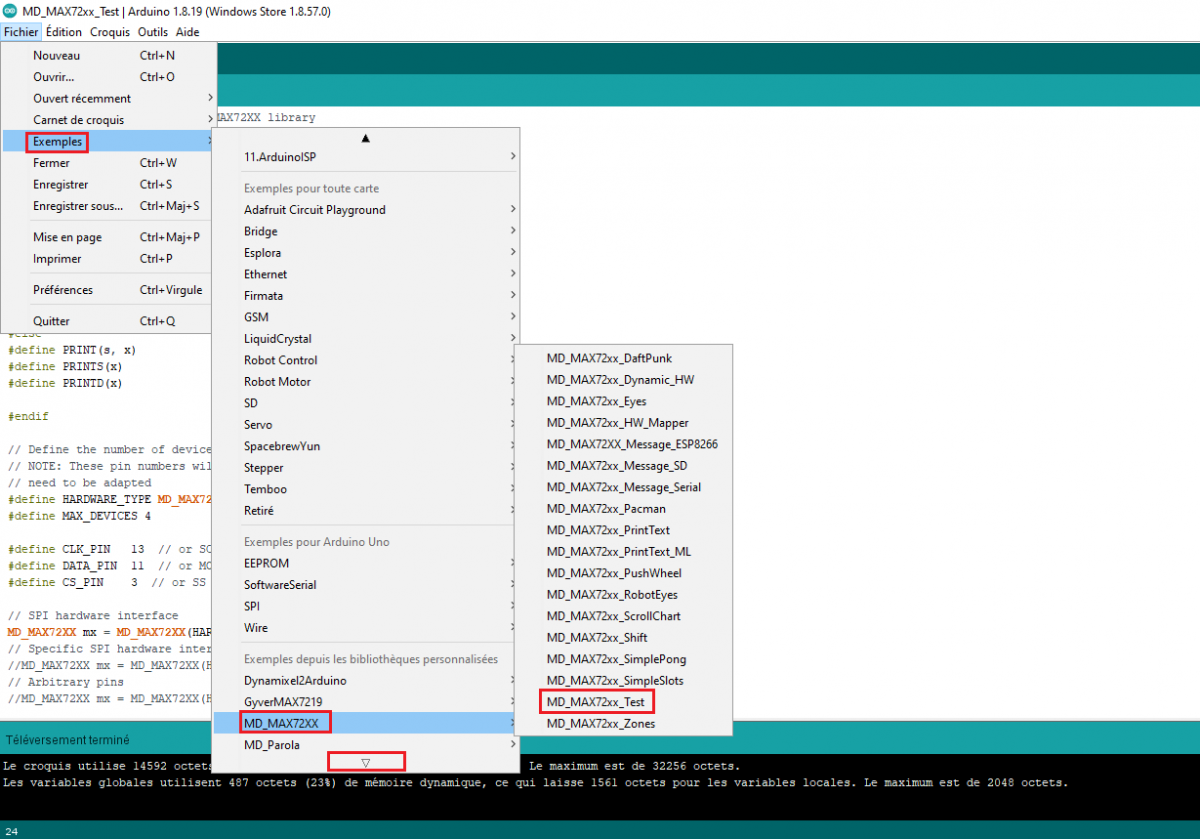Open the SPI examples entry

point(365,607)
